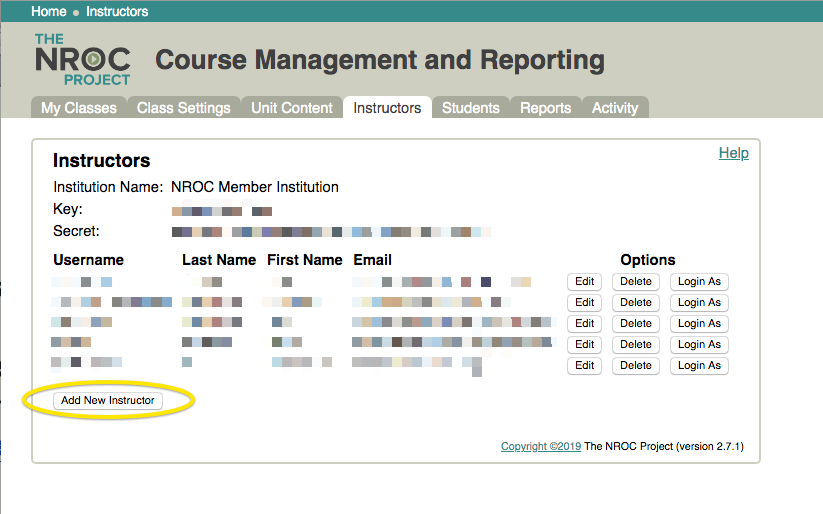Delete the fifth instructor in the list
823x514 pixels.
pyautogui.click(x=636, y=365)
